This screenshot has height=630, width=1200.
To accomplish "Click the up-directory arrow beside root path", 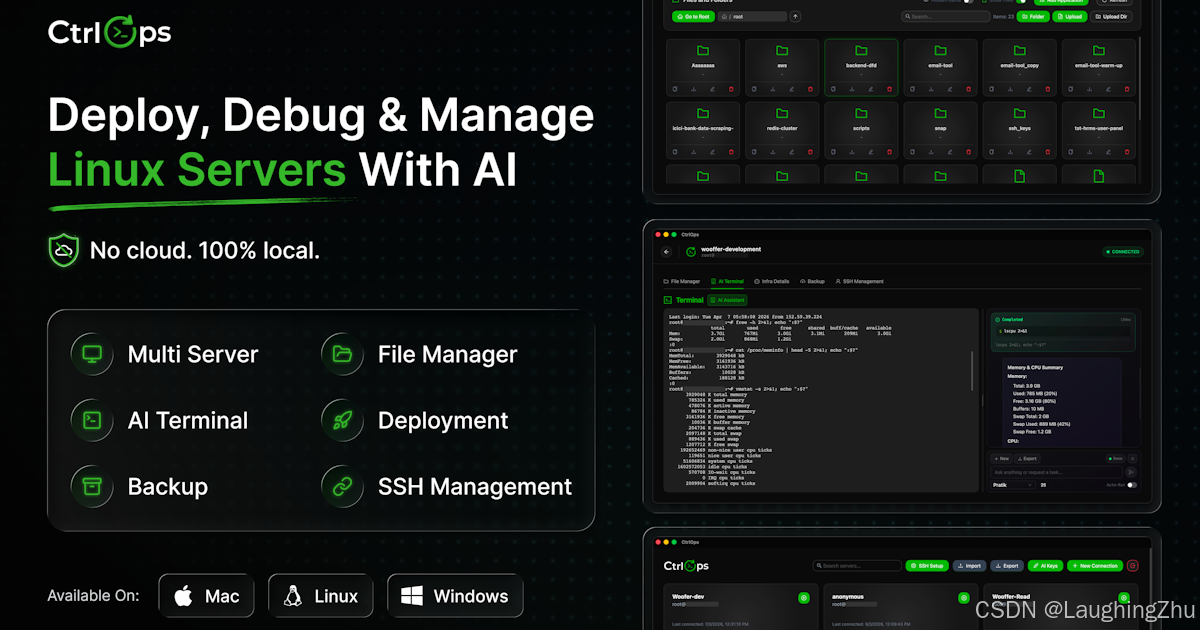I will [795, 17].
